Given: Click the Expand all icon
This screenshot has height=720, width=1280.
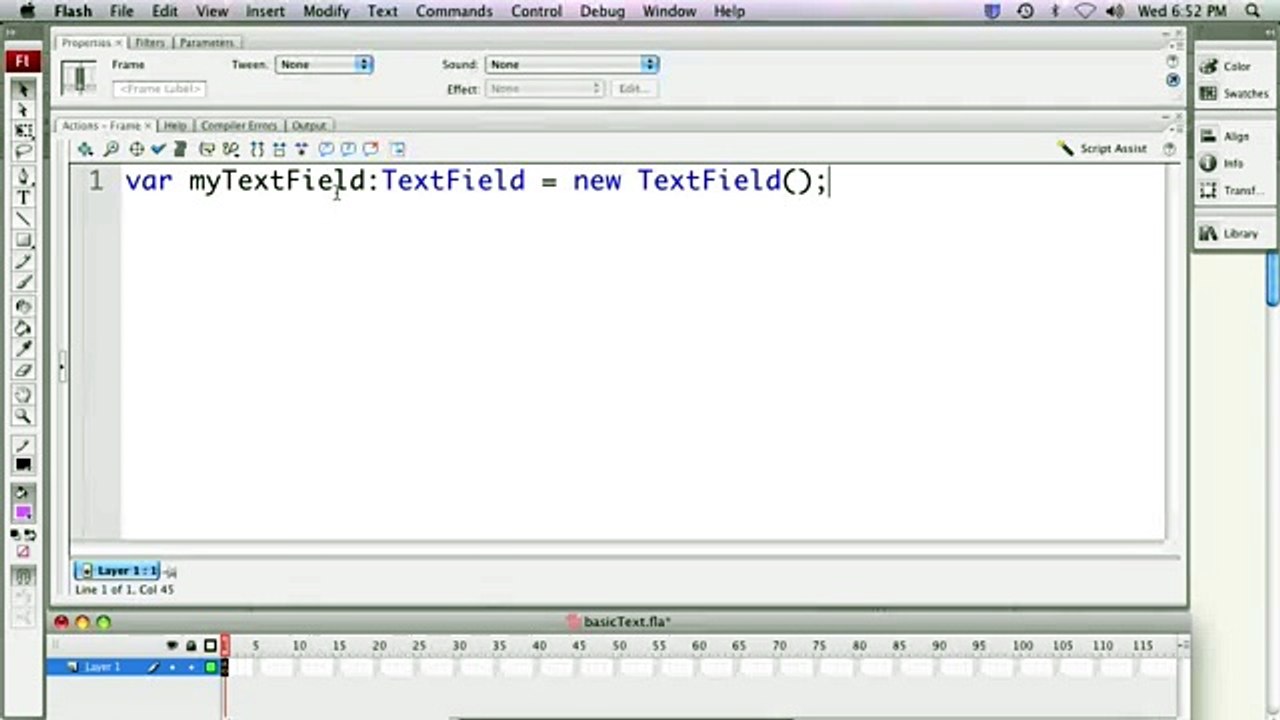Looking at the screenshot, I should pyautogui.click(x=301, y=149).
